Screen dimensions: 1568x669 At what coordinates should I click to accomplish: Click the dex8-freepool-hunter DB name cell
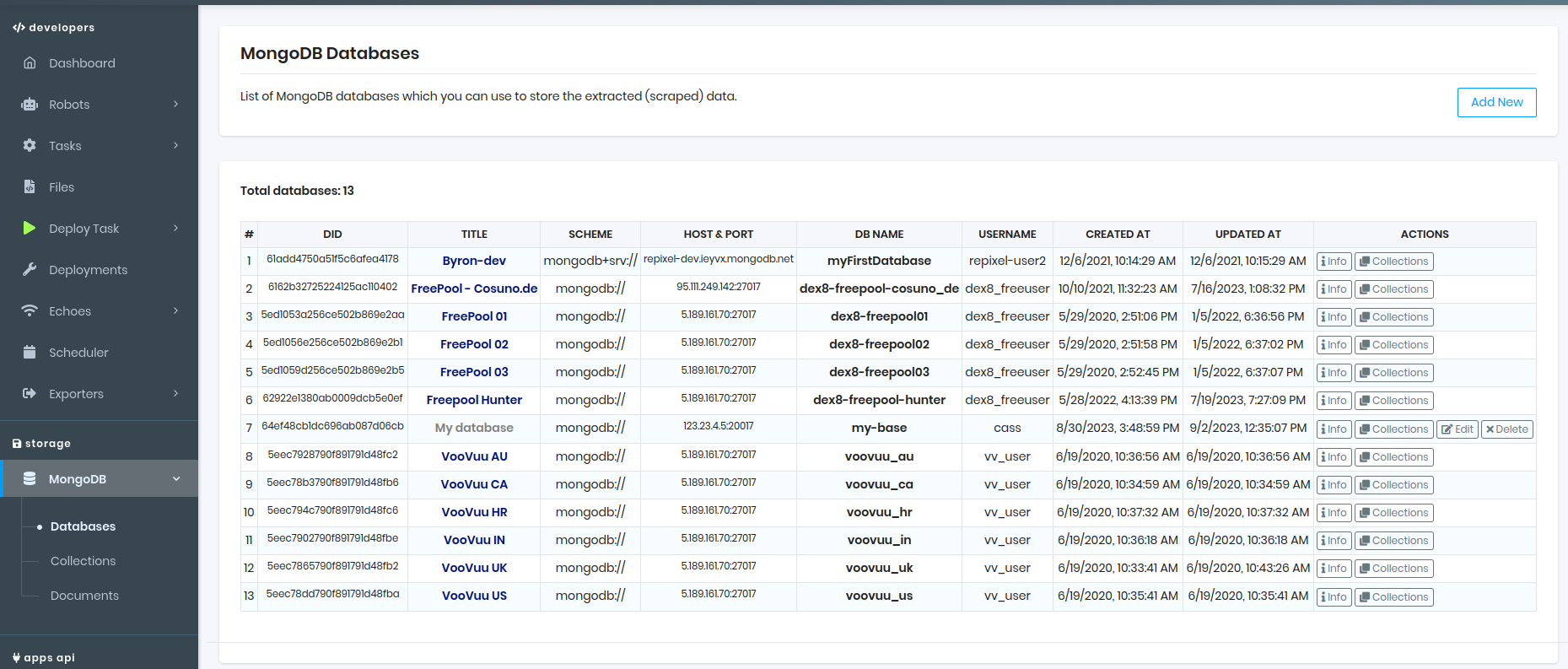879,400
